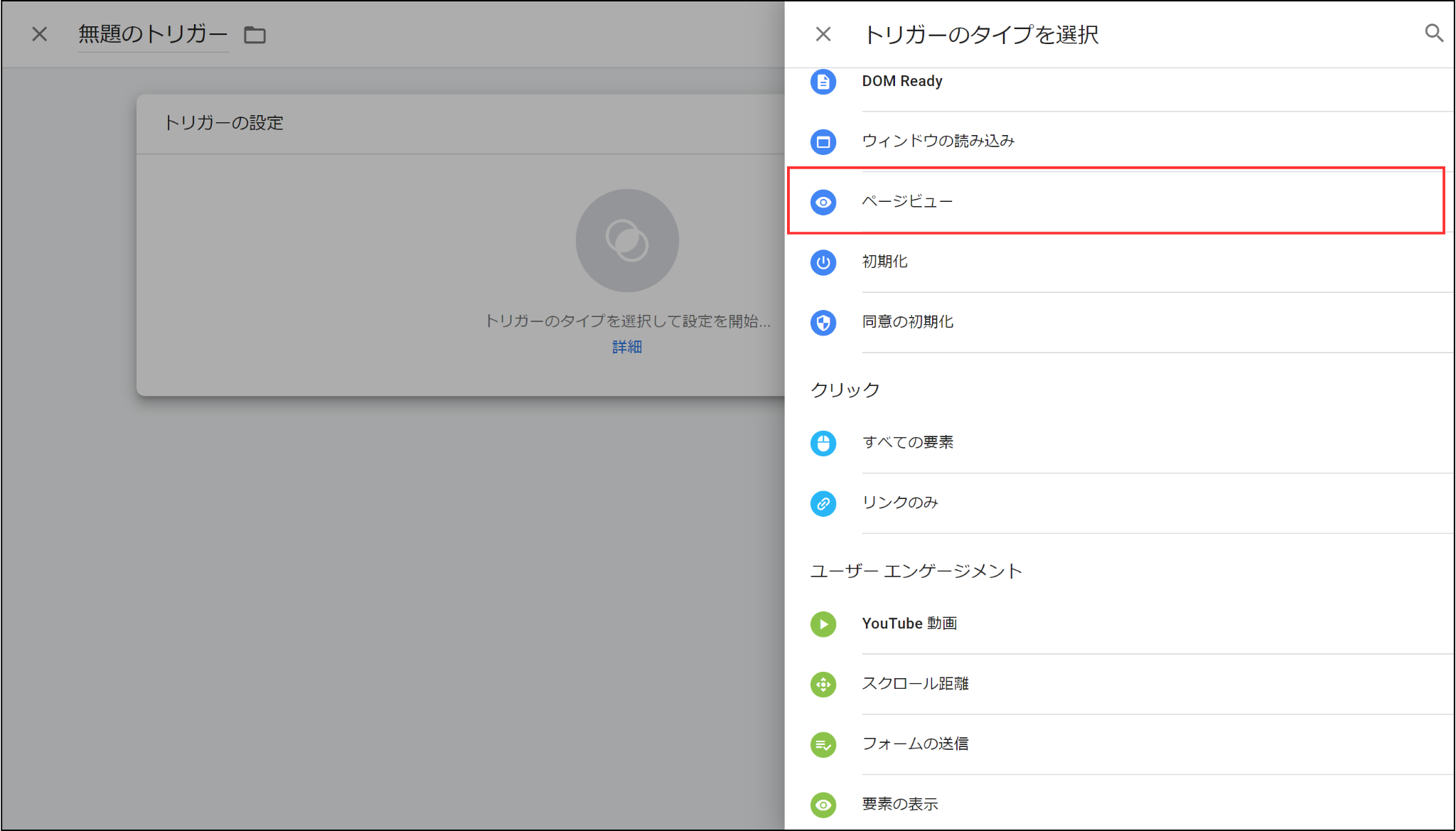Viewport: 1456px width, 831px height.
Task: Choose the 初期化 trigger type
Action: tap(1119, 262)
